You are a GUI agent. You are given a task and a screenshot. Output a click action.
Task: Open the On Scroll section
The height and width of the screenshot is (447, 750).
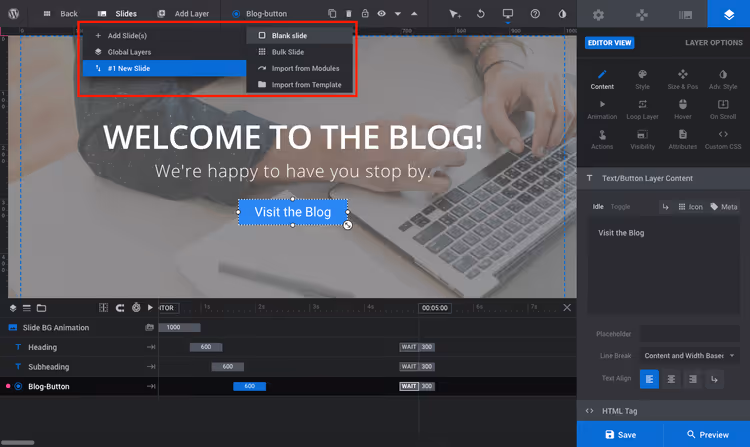723,109
